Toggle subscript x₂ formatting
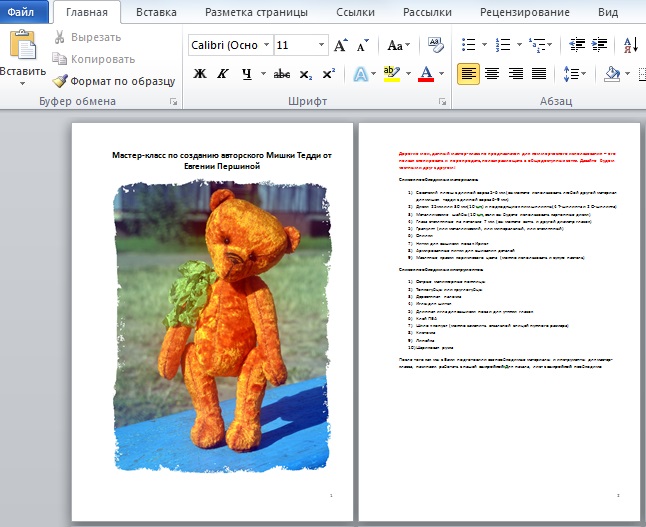The image size is (646, 527). coord(305,74)
